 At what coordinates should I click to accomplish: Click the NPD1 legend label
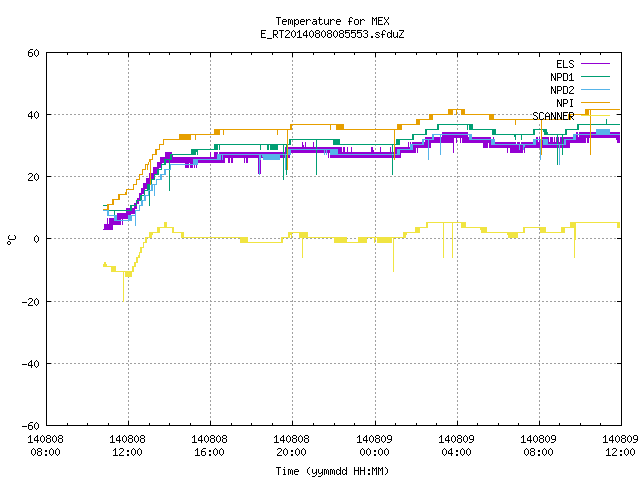tap(562, 77)
